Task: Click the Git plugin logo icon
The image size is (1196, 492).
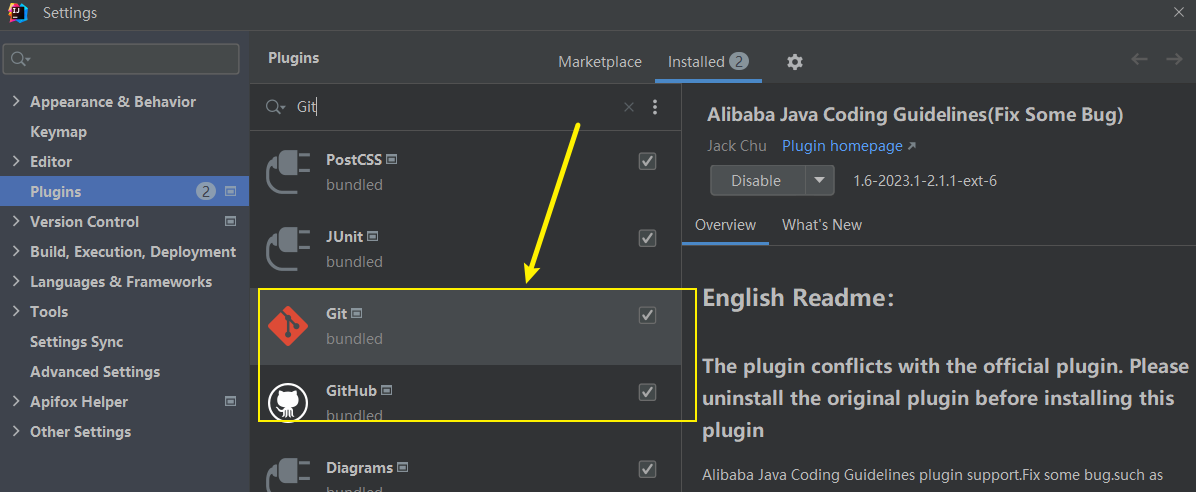Action: pyautogui.click(x=288, y=326)
